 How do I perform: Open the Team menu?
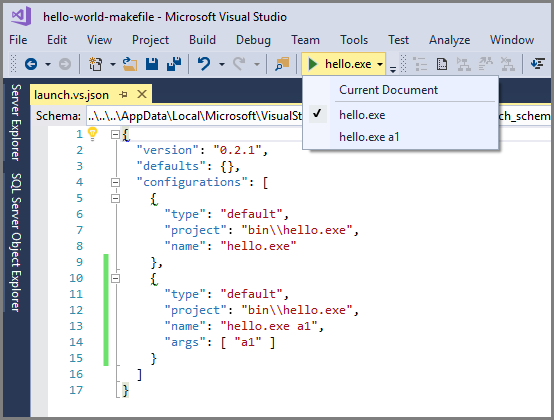coord(305,40)
